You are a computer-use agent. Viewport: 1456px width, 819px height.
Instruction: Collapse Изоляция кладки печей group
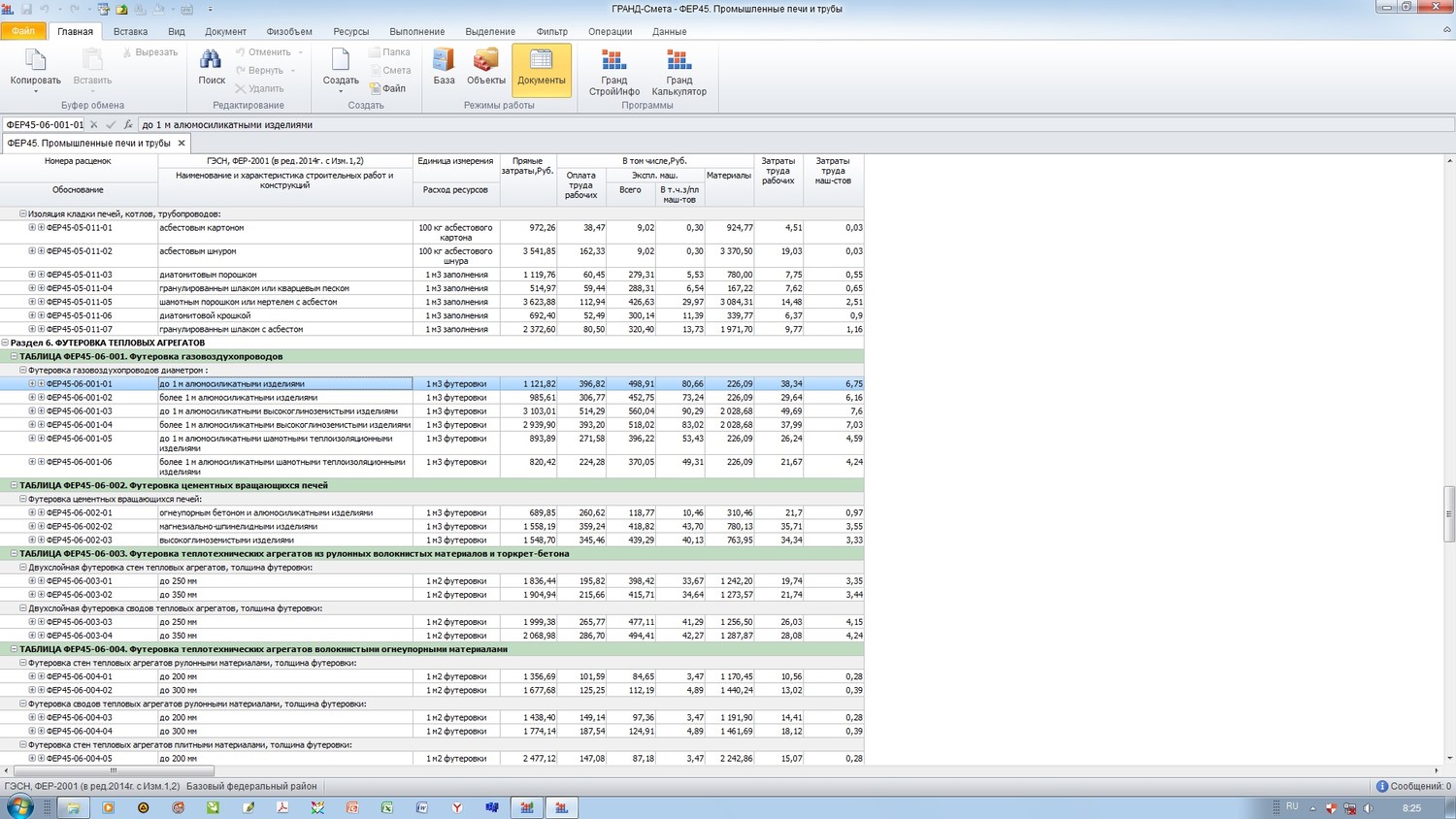click(22, 214)
